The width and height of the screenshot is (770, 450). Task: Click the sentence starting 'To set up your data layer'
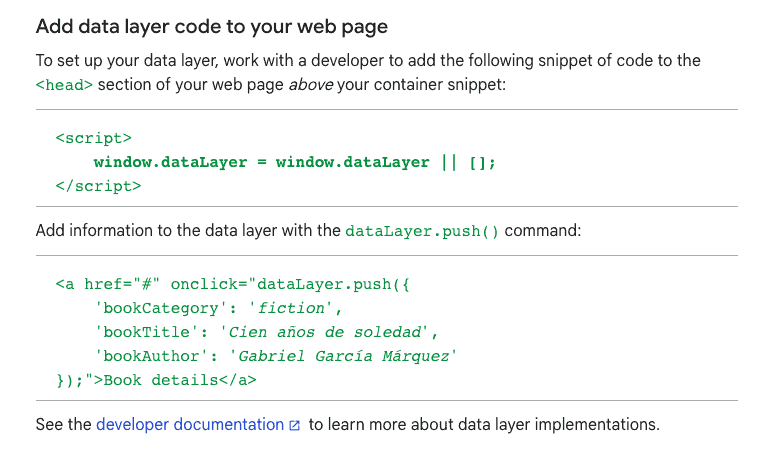coord(368,72)
